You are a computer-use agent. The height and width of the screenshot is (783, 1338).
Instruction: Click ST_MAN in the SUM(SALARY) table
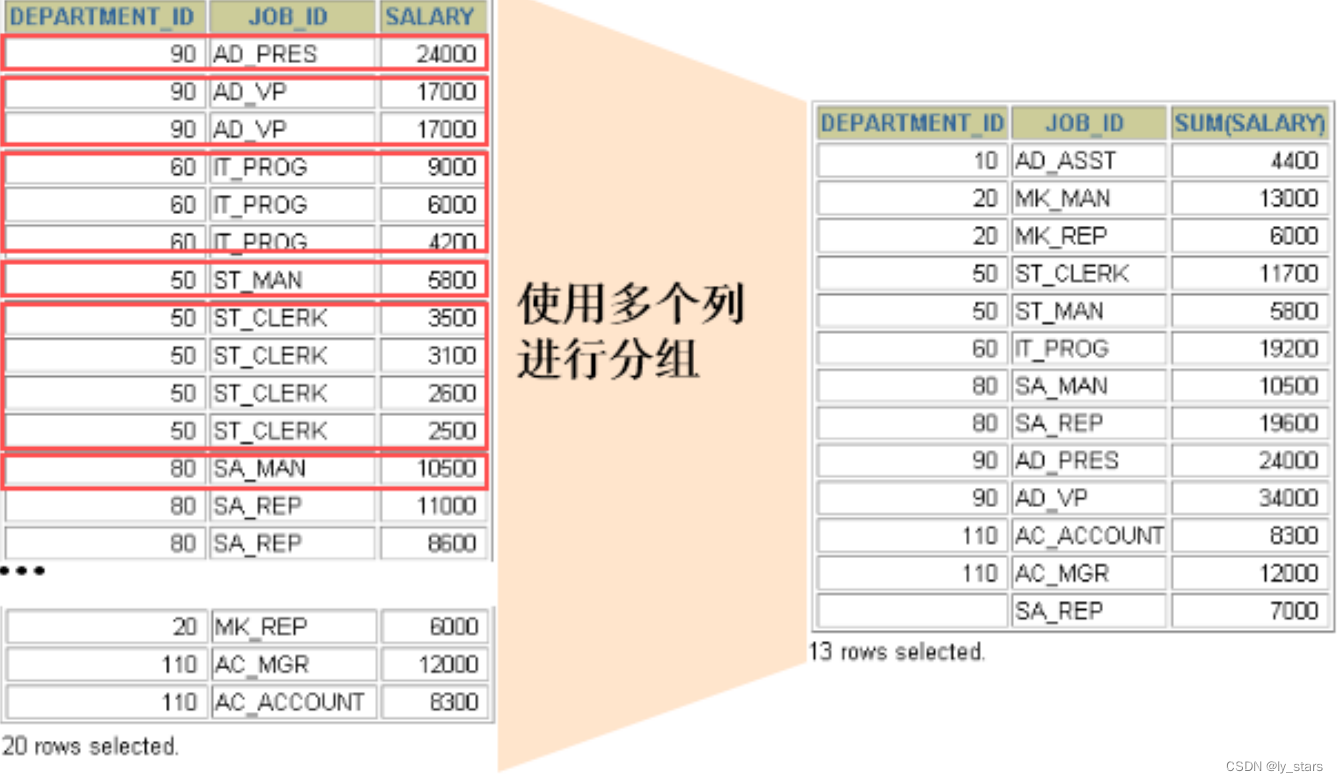(1088, 311)
